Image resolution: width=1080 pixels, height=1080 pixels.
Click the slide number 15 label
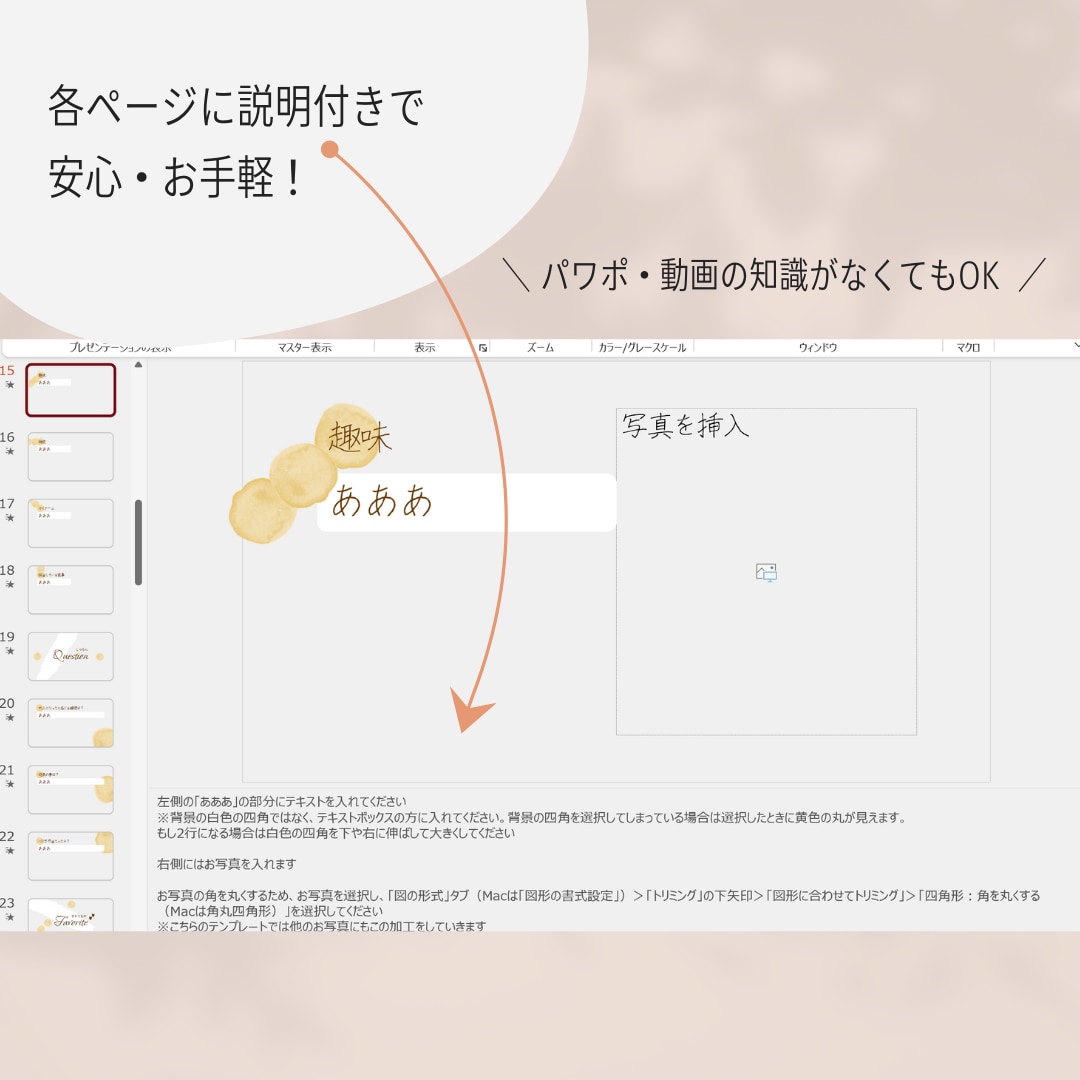pyautogui.click(x=8, y=371)
